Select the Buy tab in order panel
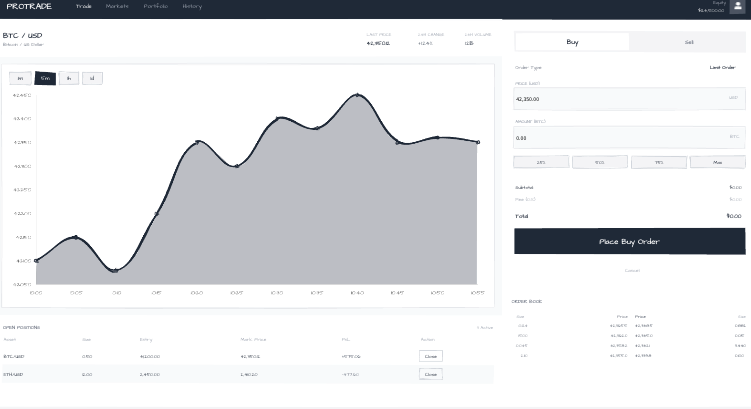The image size is (751, 409). [x=572, y=42]
